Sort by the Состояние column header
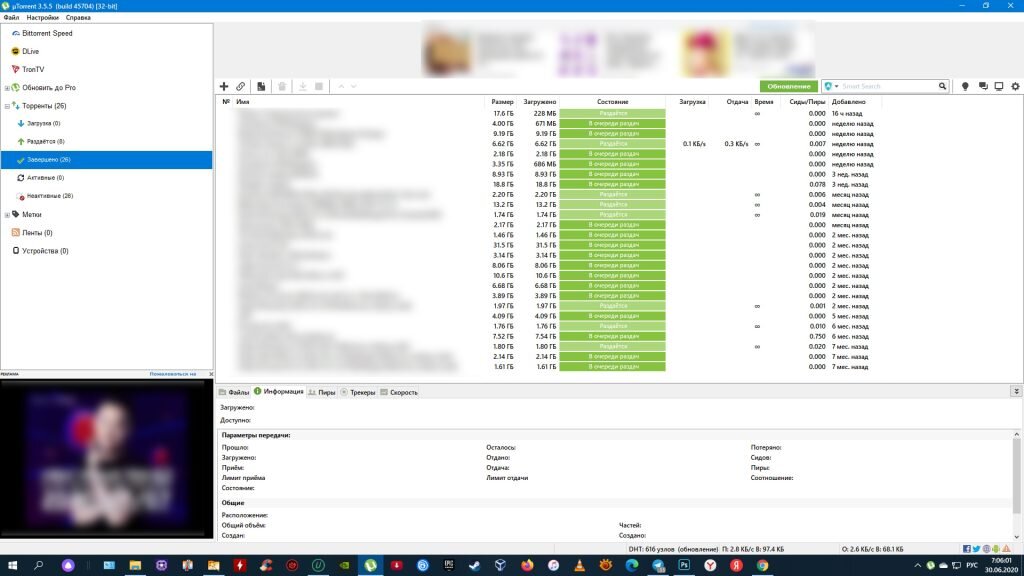This screenshot has height=576, width=1024. [x=613, y=102]
